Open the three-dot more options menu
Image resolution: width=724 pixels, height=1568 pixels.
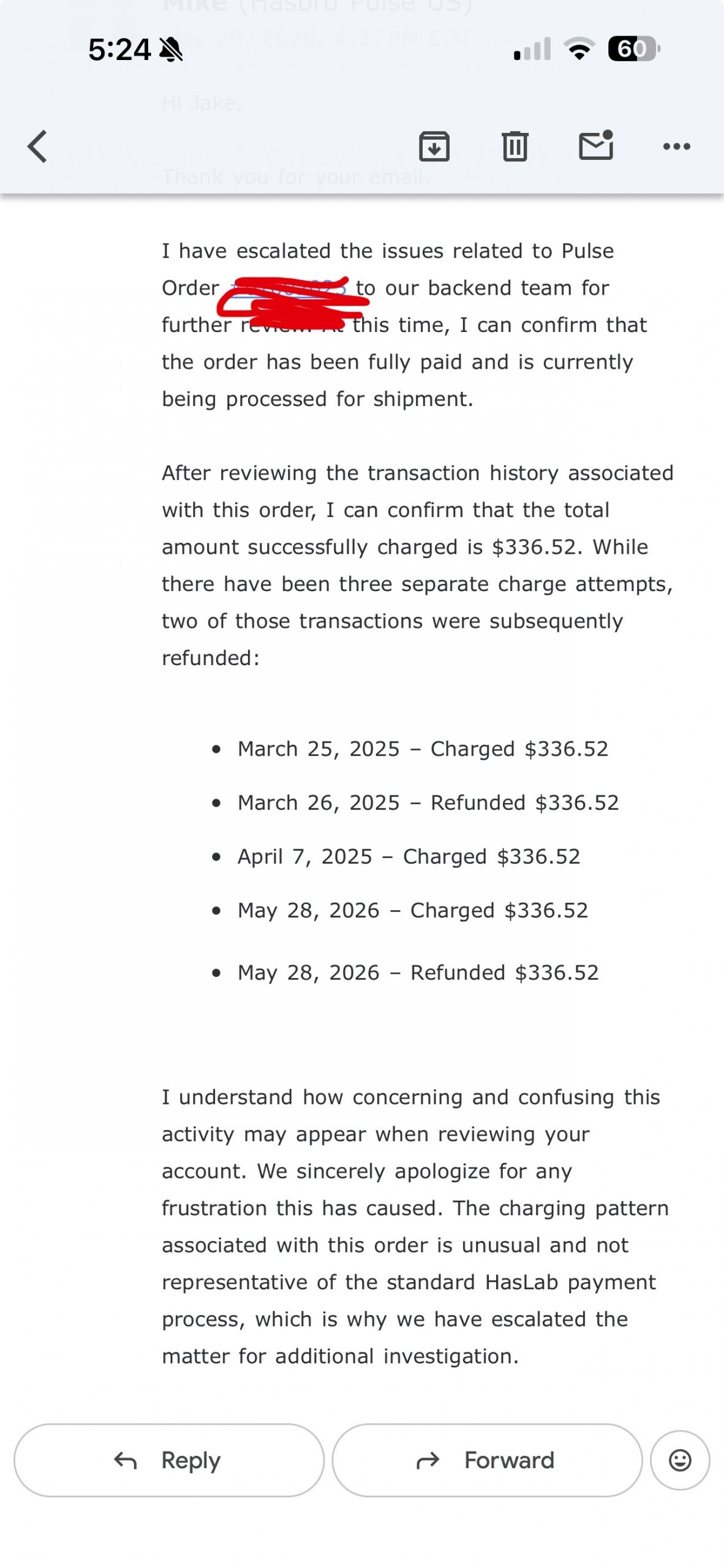coord(677,146)
